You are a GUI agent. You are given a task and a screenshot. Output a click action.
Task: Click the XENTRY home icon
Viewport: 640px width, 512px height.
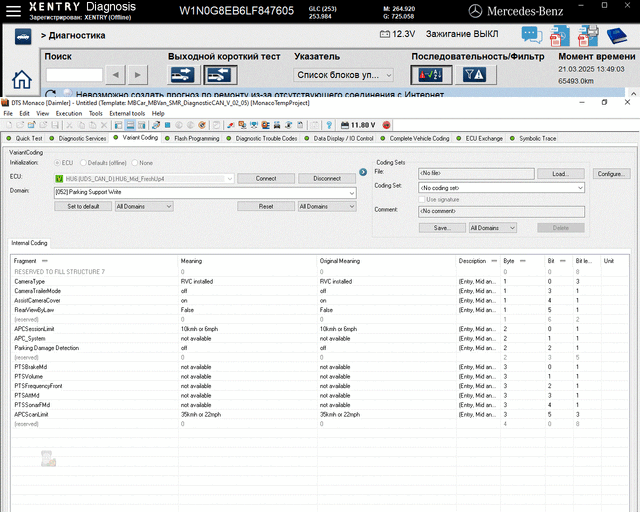coord(20,80)
